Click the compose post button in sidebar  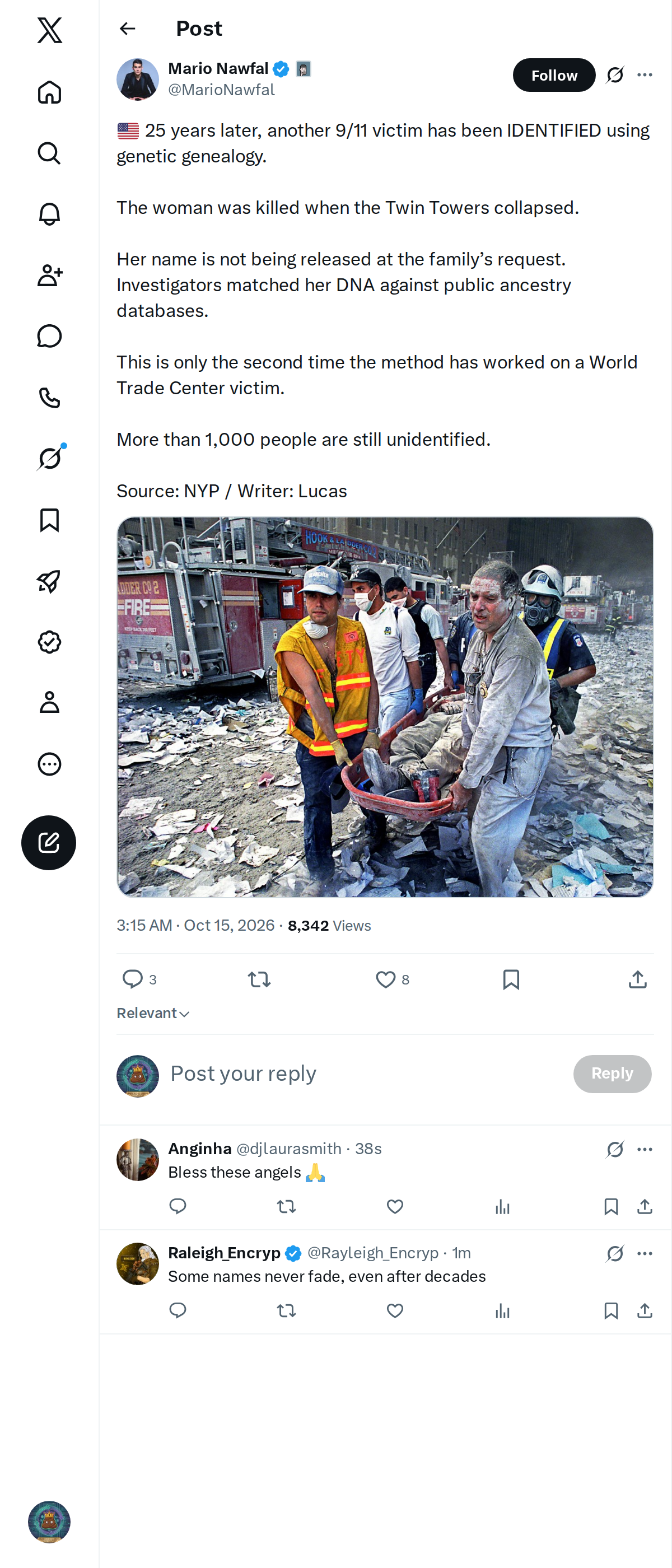(49, 842)
